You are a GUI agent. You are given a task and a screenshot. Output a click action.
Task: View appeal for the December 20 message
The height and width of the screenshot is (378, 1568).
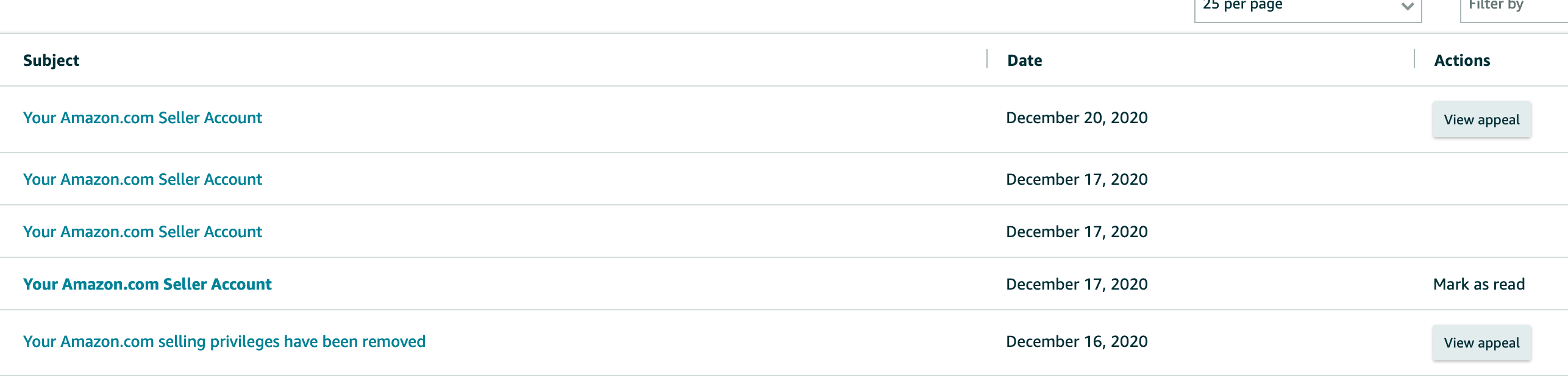point(1481,119)
